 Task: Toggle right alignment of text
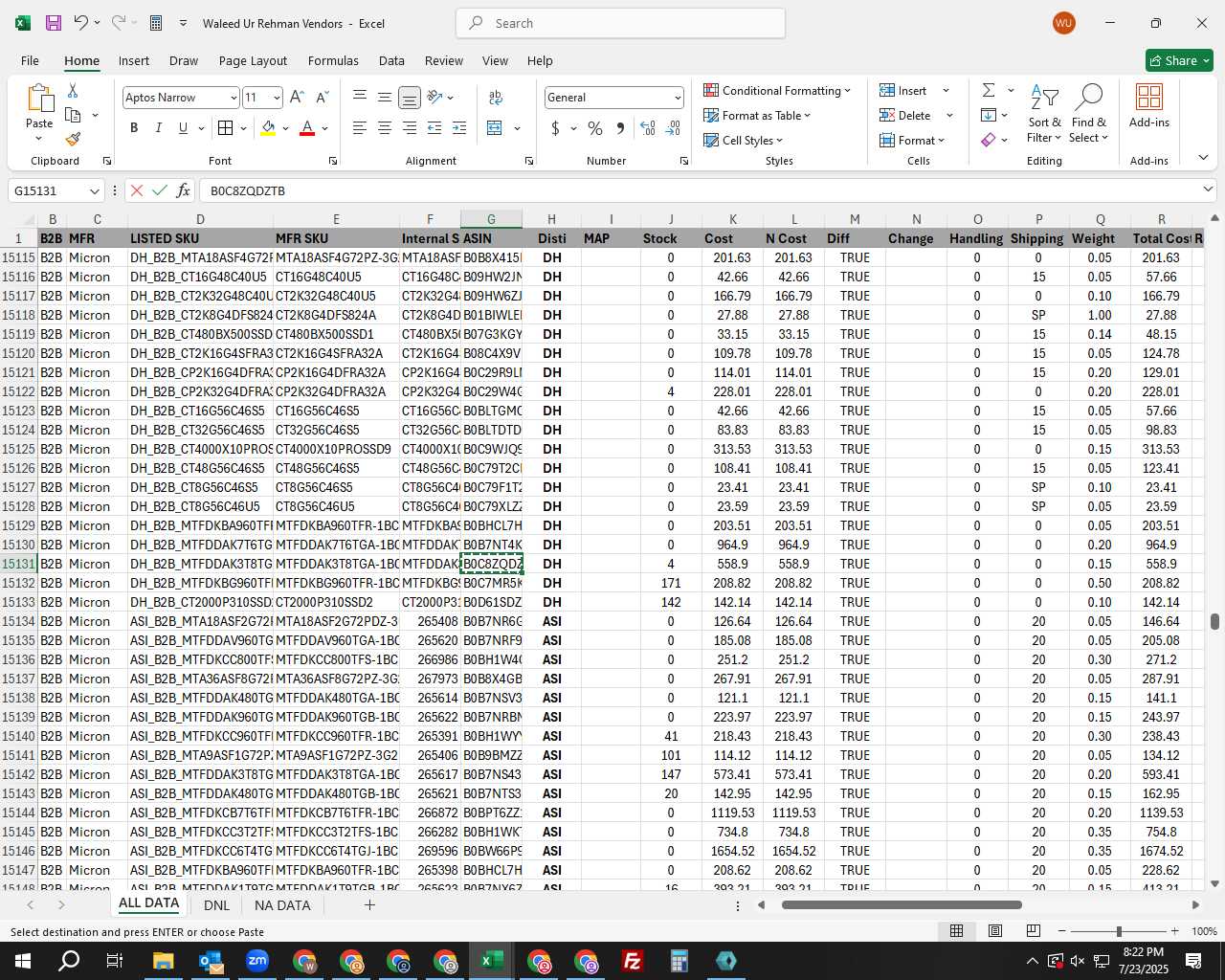click(x=409, y=128)
